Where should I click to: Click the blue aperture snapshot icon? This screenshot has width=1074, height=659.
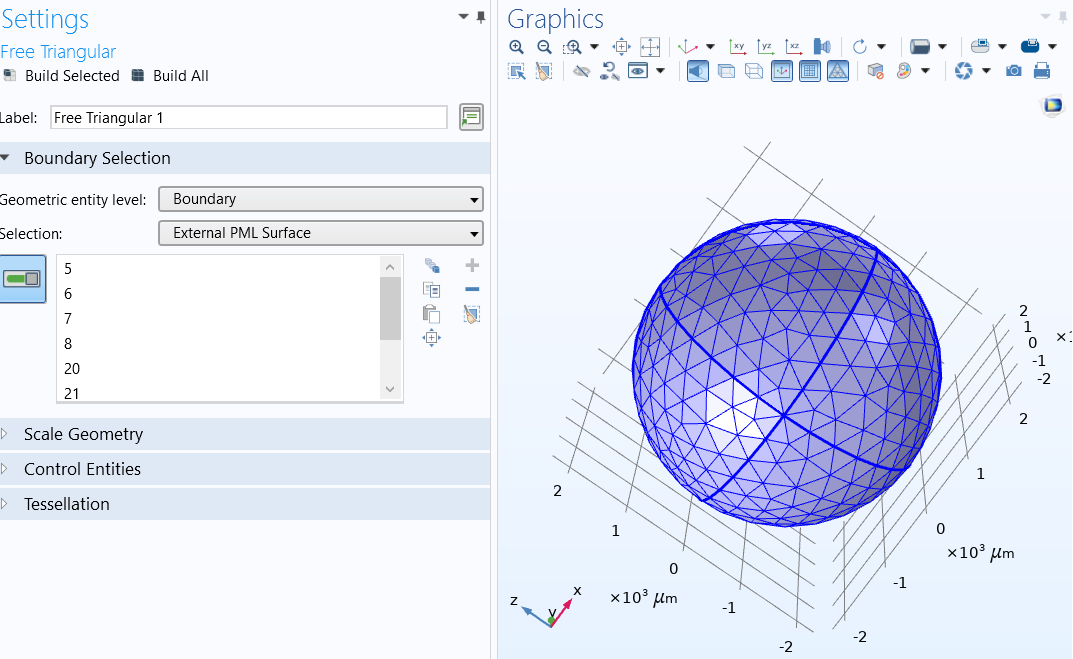(x=964, y=71)
